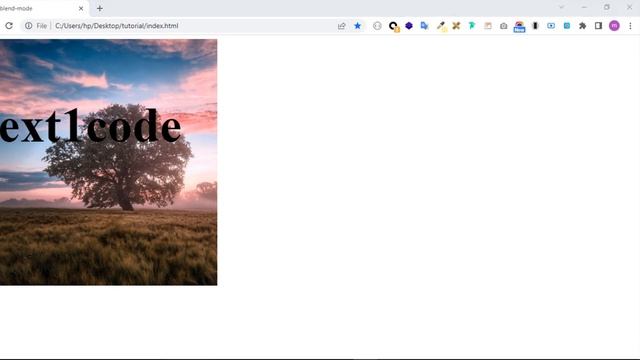Viewport: 640px width, 360px height.
Task: Open the blue screen recorder extension
Action: (551, 26)
